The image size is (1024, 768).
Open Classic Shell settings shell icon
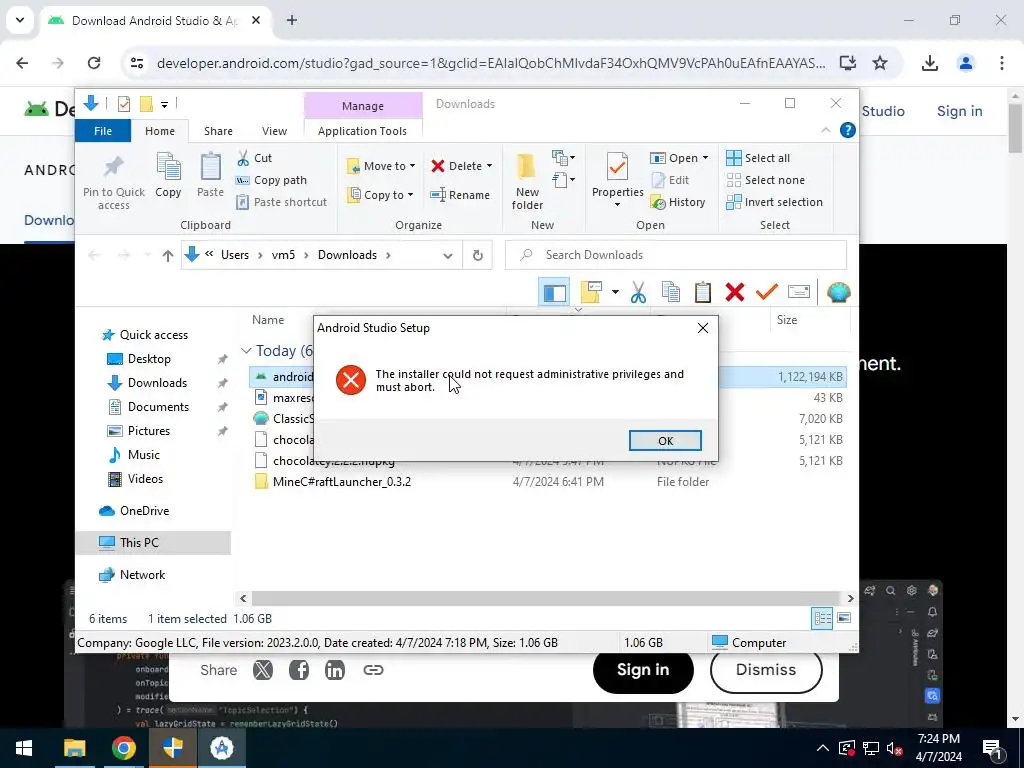(839, 293)
